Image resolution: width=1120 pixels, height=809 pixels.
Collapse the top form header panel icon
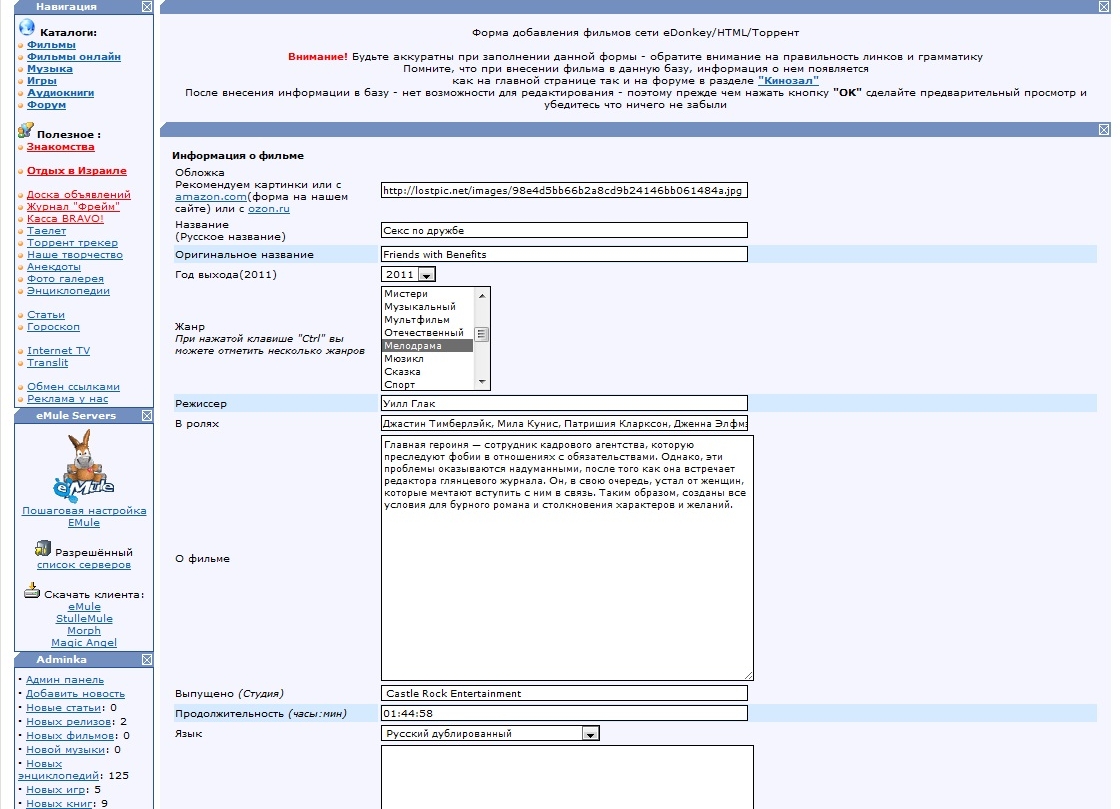click(x=1104, y=6)
